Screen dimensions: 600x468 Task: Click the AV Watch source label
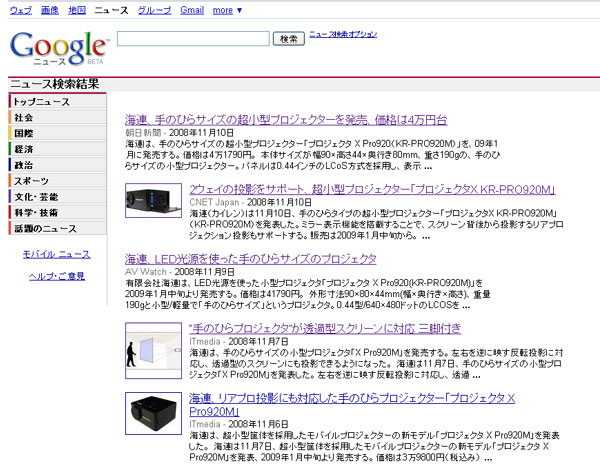click(x=146, y=272)
